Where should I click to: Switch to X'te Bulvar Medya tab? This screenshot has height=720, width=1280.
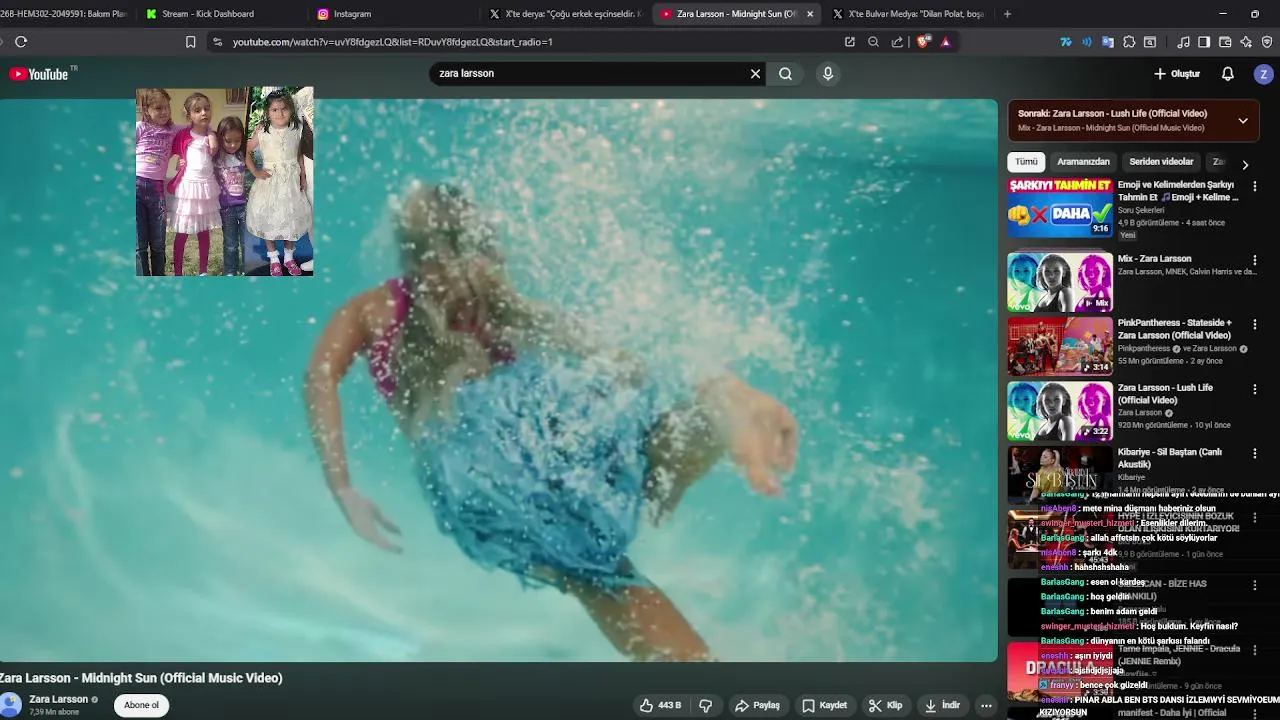[910, 14]
